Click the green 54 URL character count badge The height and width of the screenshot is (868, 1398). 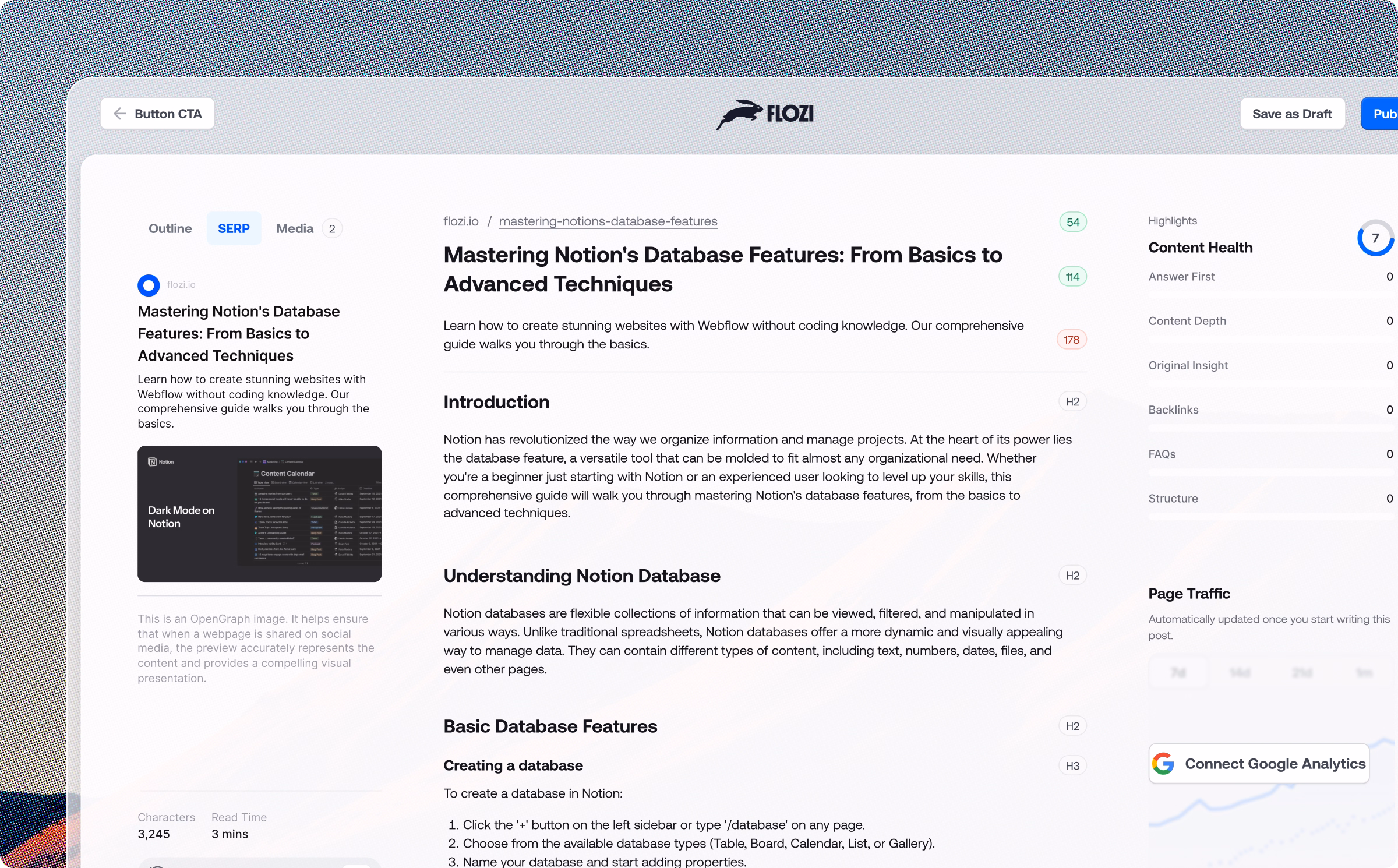tap(1073, 222)
